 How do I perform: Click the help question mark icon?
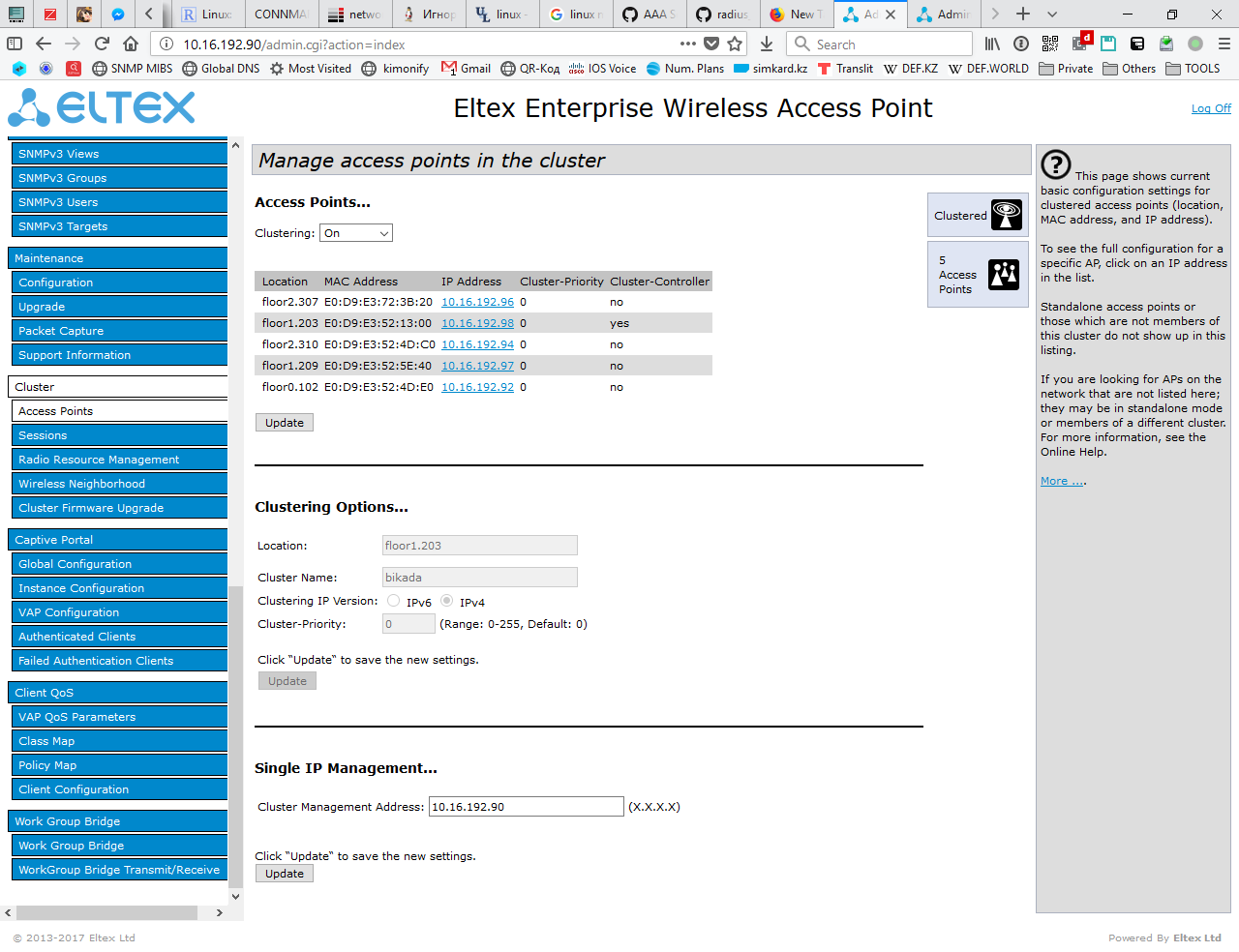click(1055, 165)
